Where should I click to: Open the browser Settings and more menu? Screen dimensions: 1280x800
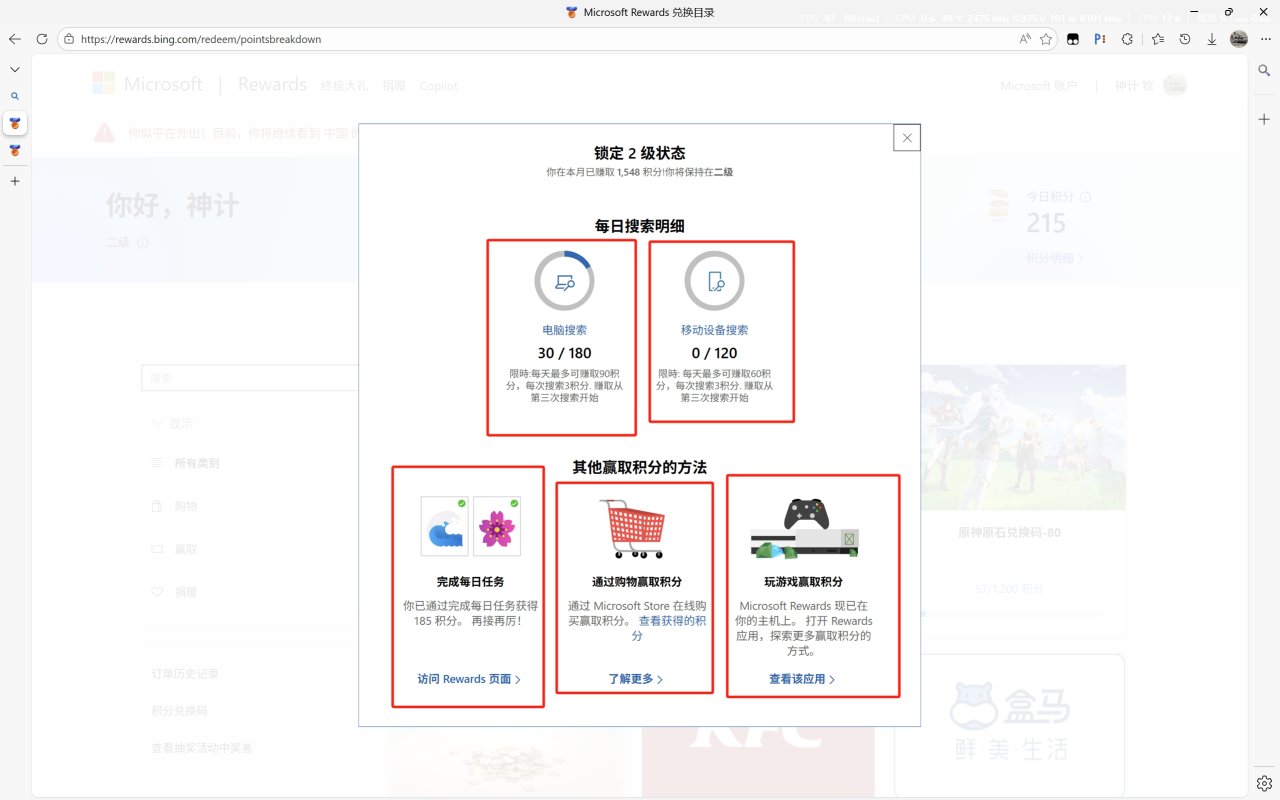click(x=1265, y=39)
